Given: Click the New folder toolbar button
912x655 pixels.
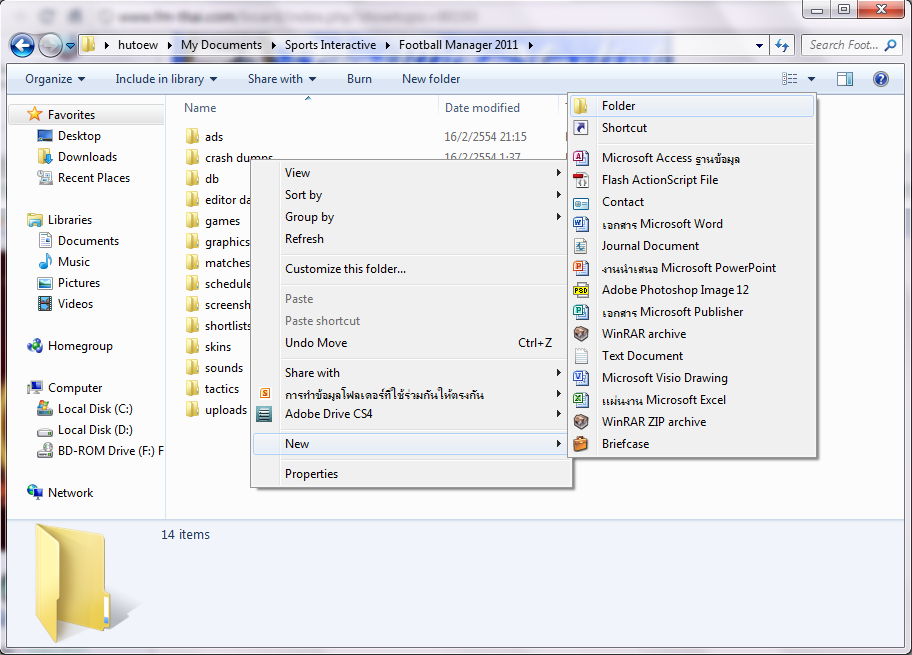Looking at the screenshot, I should [x=431, y=79].
